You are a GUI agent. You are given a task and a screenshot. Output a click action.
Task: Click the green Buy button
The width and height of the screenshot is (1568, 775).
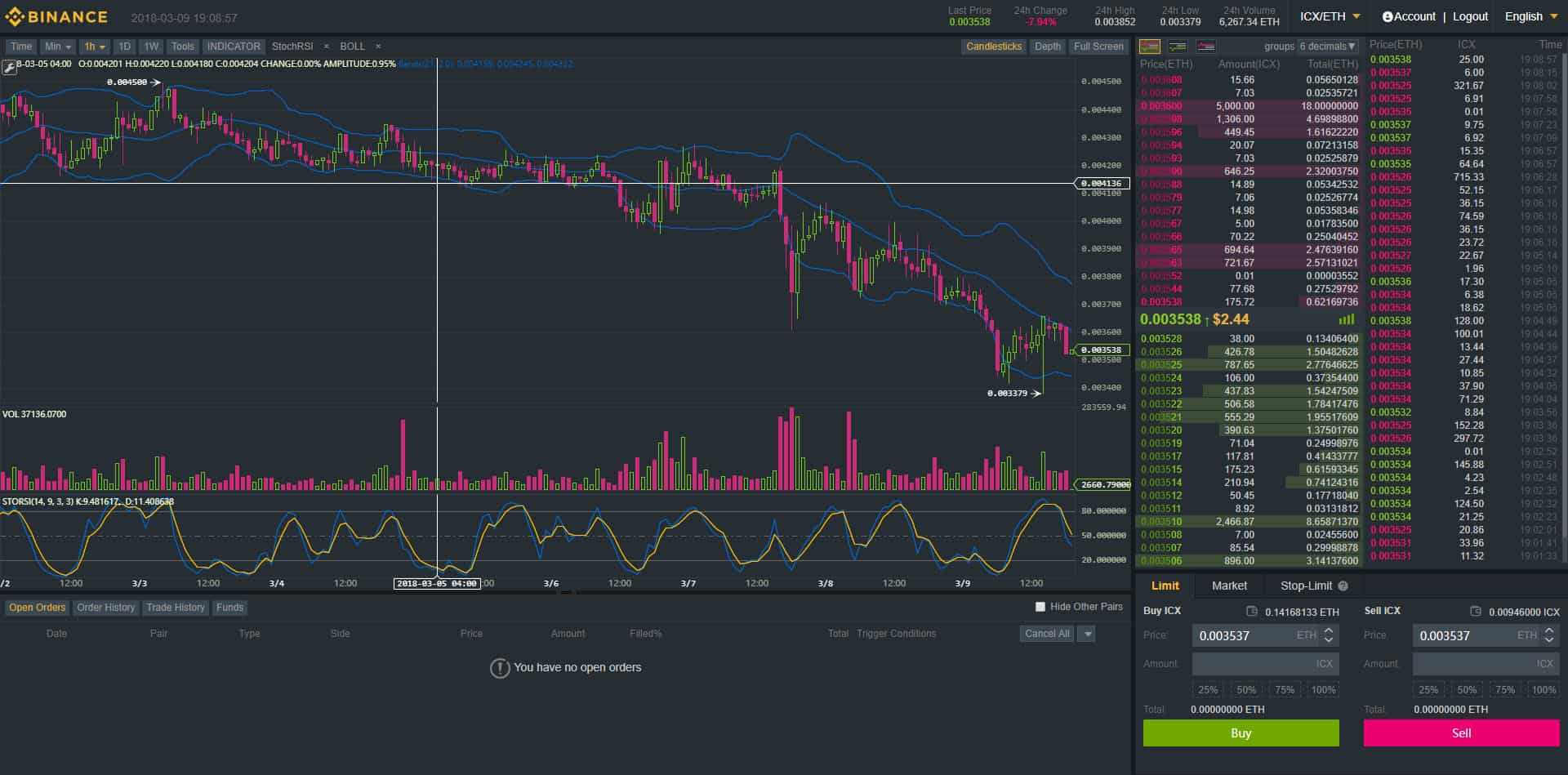pyautogui.click(x=1241, y=733)
